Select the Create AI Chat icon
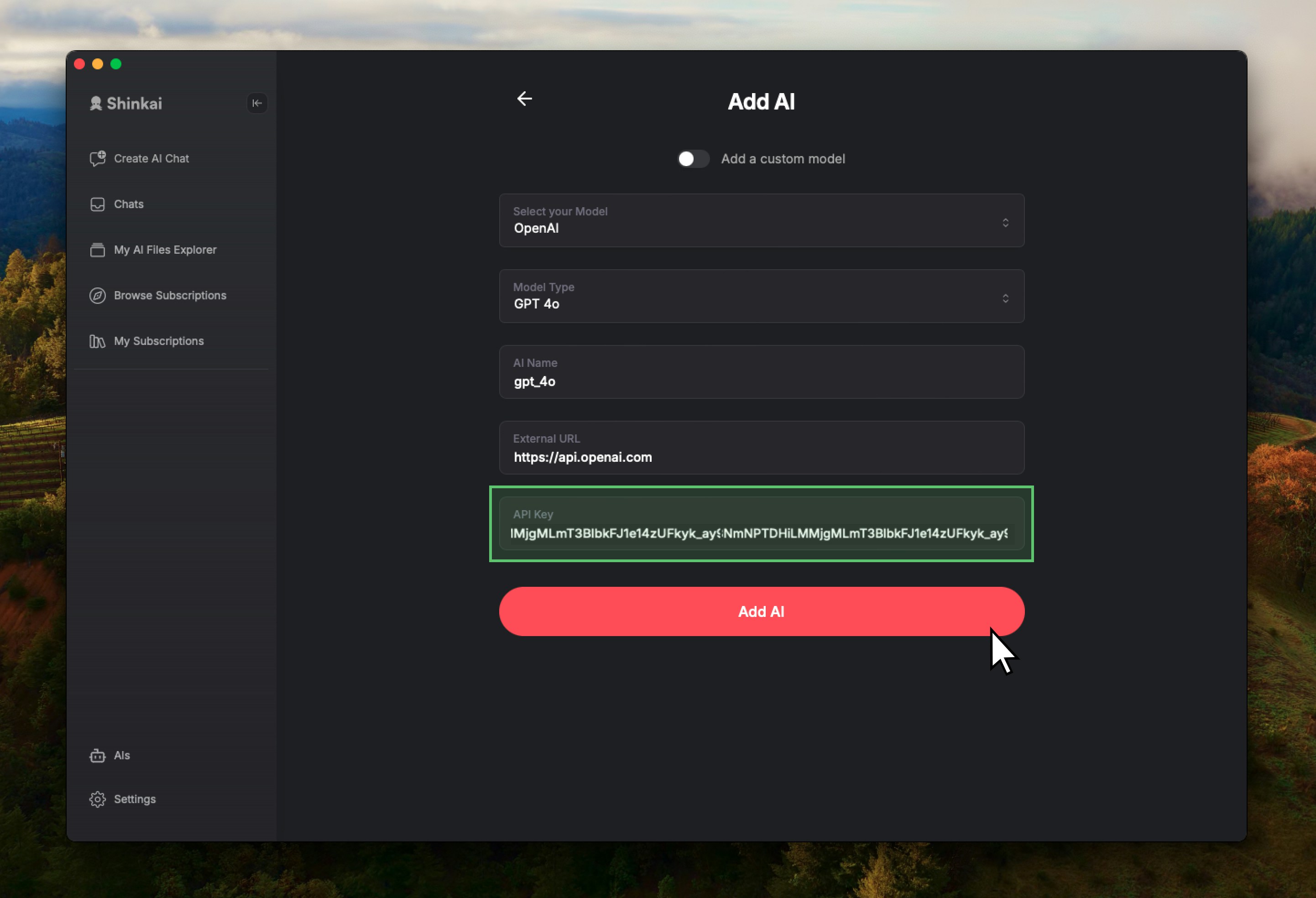The width and height of the screenshot is (1316, 898). tap(97, 158)
